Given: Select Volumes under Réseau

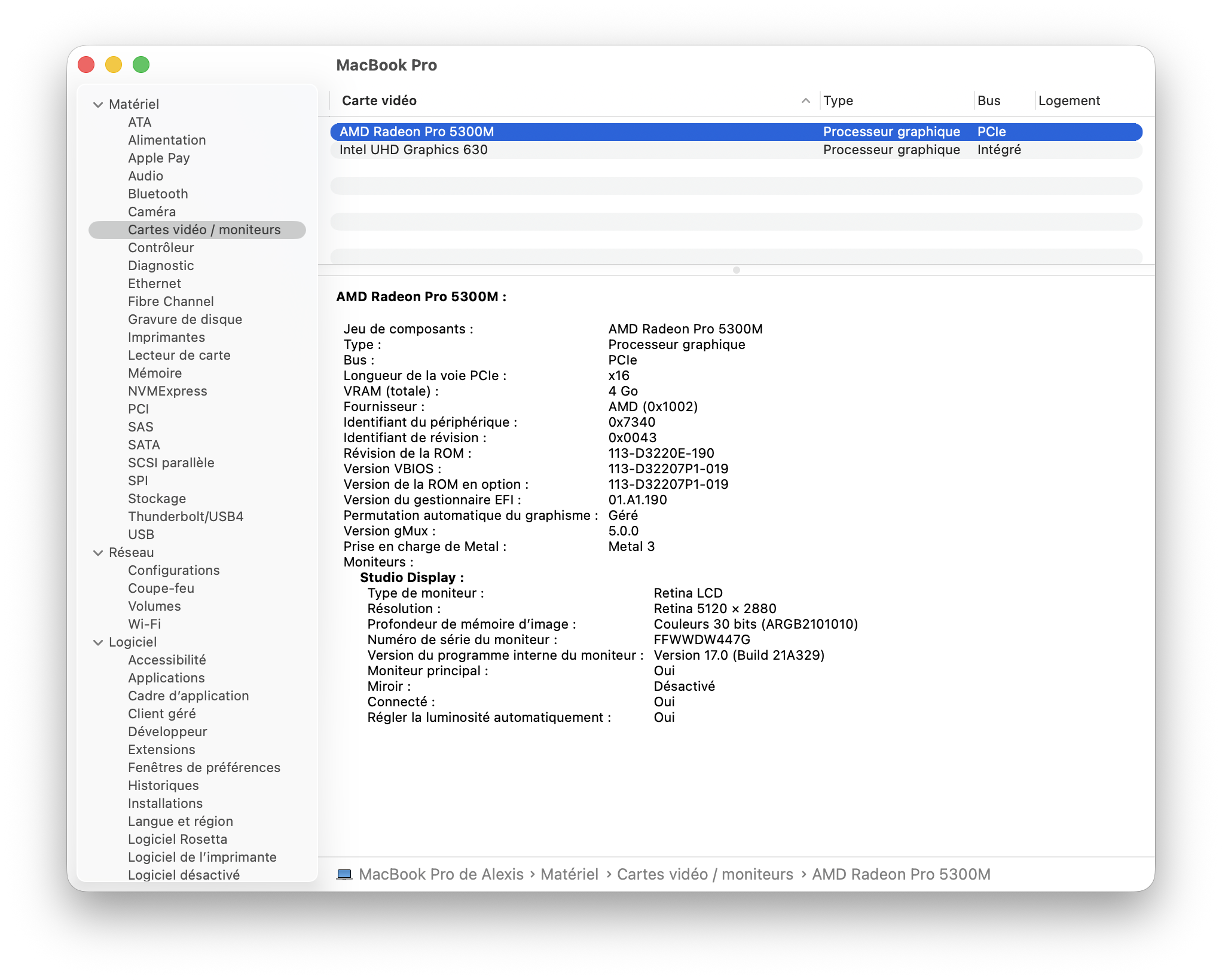Looking at the screenshot, I should [154, 606].
